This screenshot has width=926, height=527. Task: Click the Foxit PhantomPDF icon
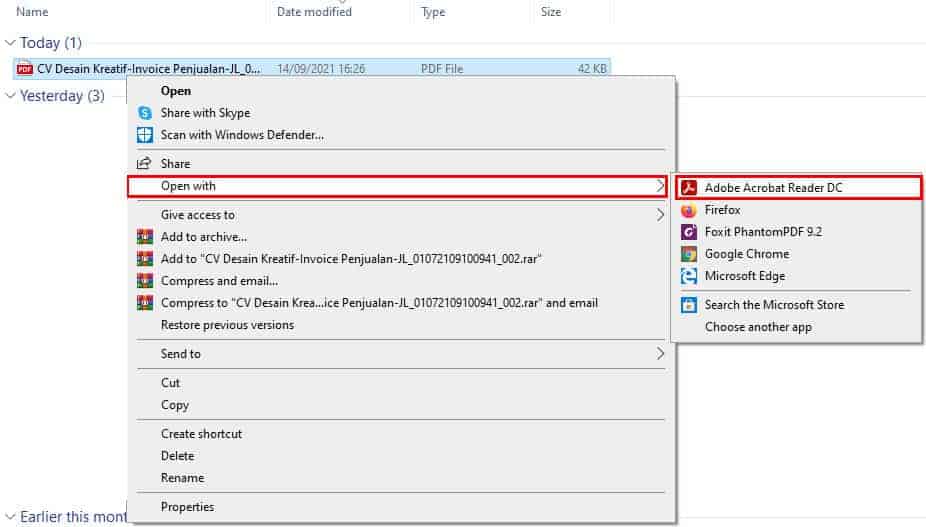pyautogui.click(x=689, y=232)
